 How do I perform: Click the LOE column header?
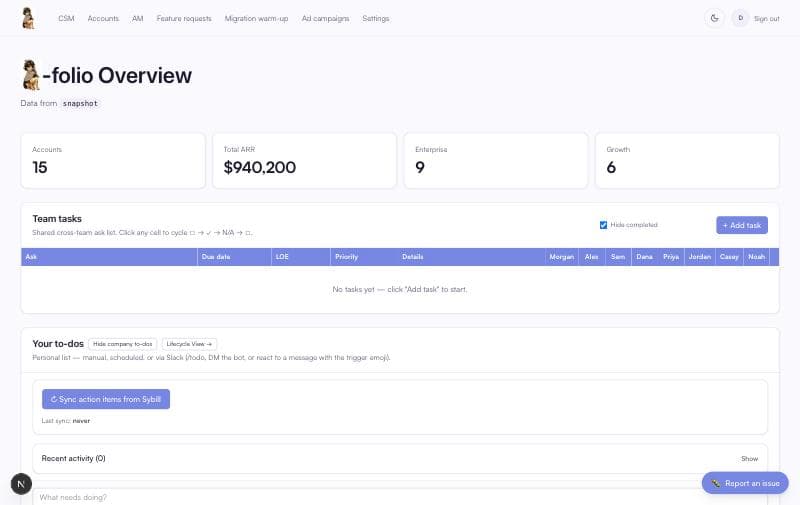(x=301, y=257)
